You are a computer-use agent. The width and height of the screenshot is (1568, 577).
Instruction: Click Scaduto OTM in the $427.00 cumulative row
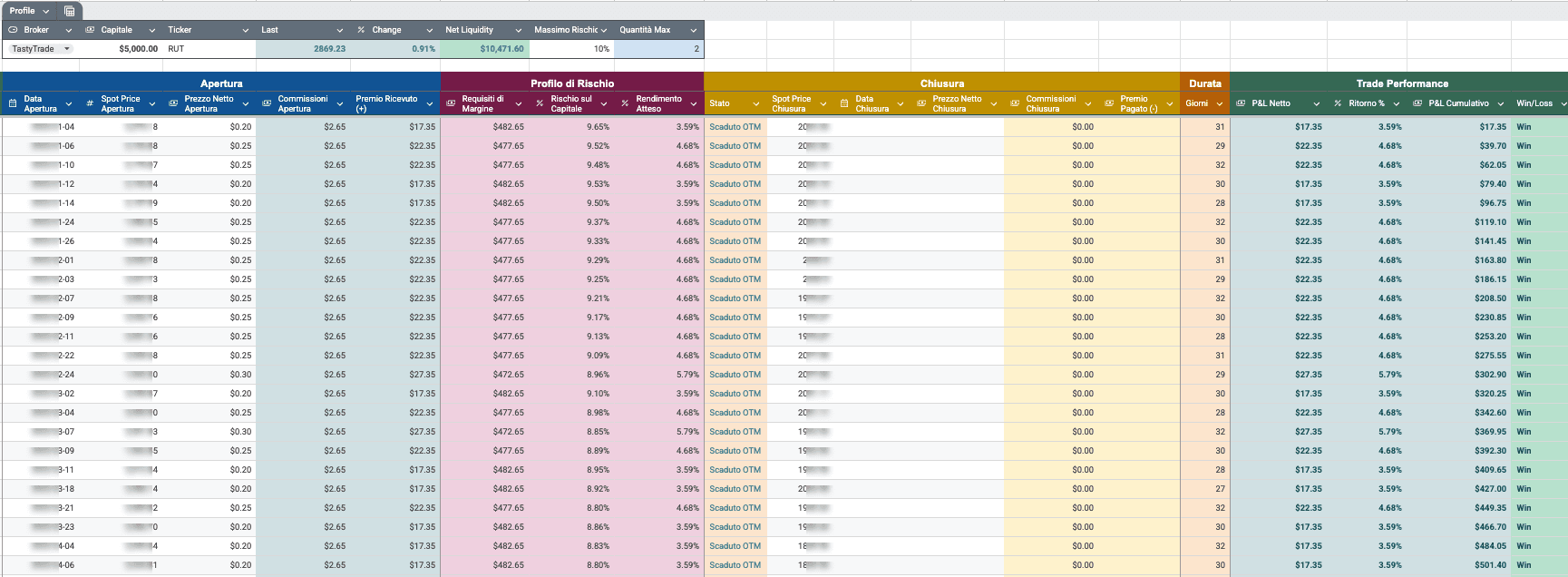[x=735, y=489]
